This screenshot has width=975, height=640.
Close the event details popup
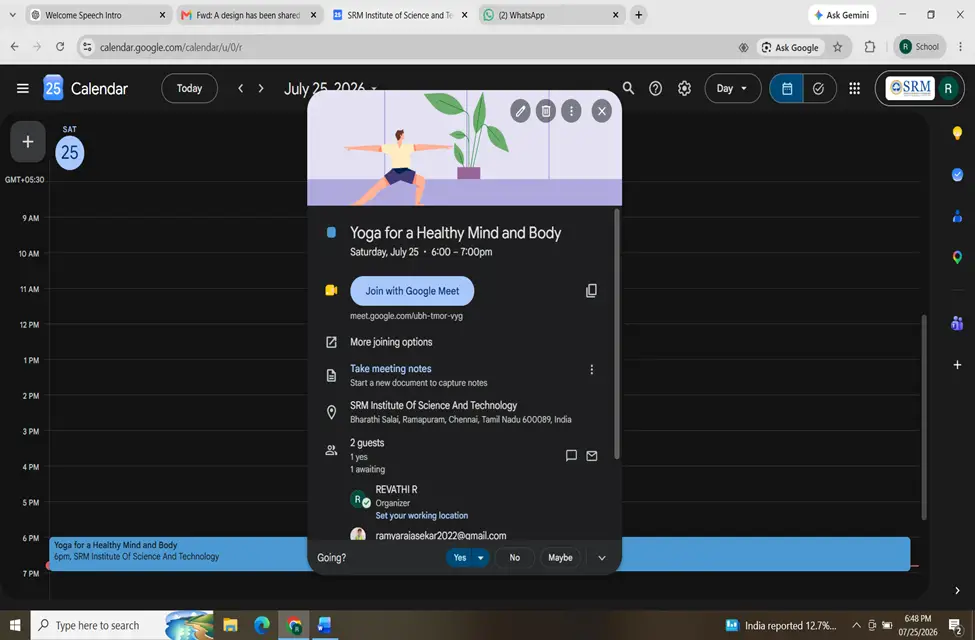tap(601, 111)
